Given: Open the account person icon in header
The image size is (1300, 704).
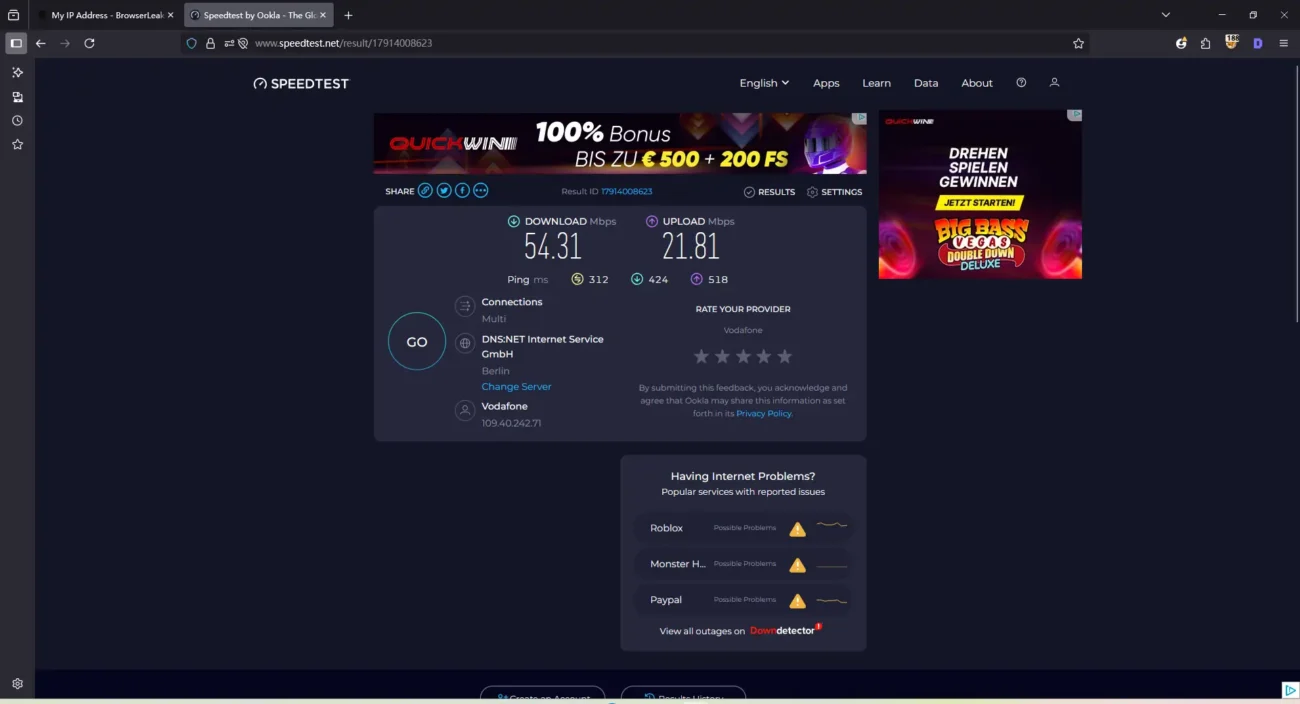Looking at the screenshot, I should tap(1054, 83).
